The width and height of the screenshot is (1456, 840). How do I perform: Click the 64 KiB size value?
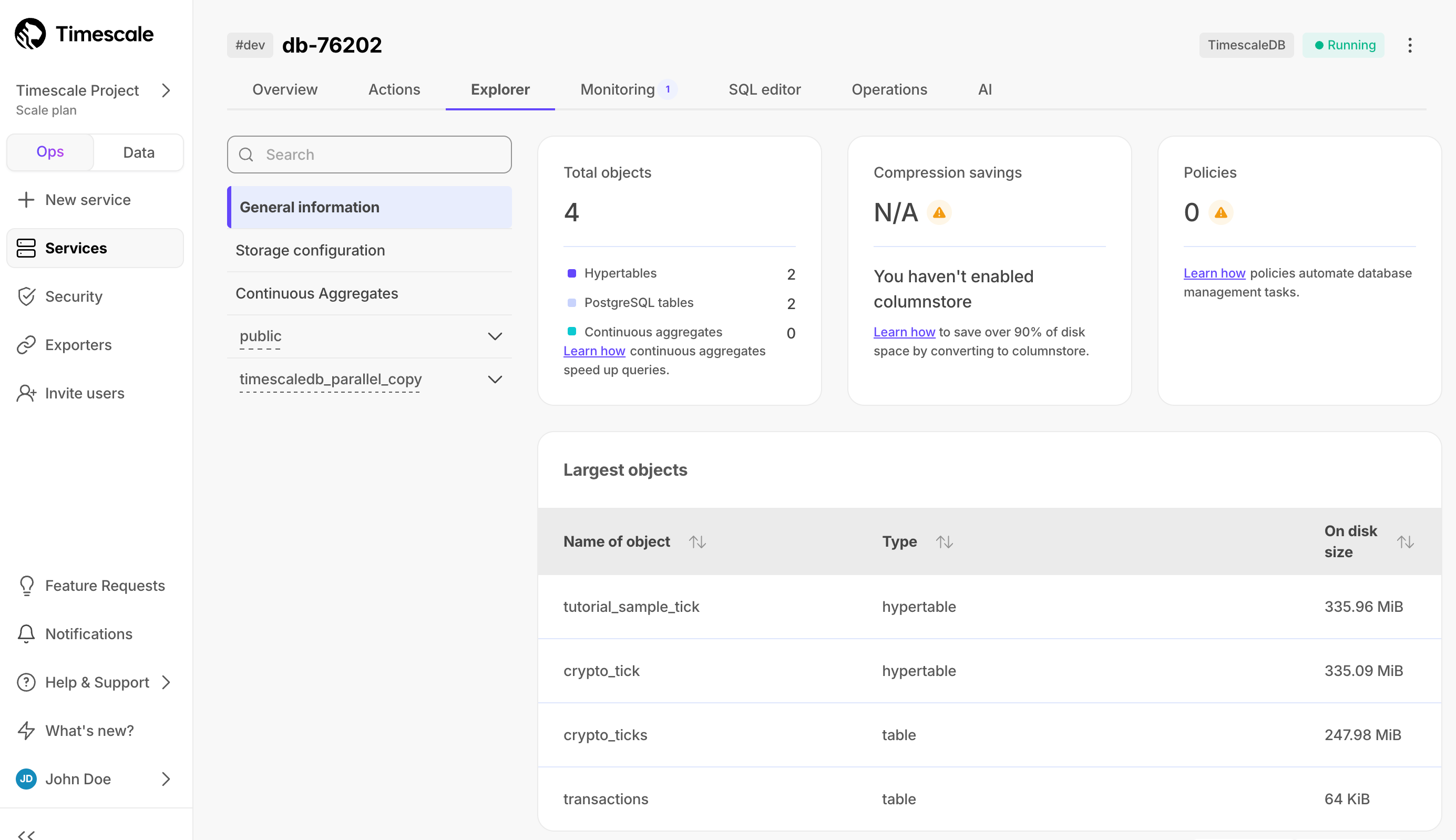coord(1346,798)
